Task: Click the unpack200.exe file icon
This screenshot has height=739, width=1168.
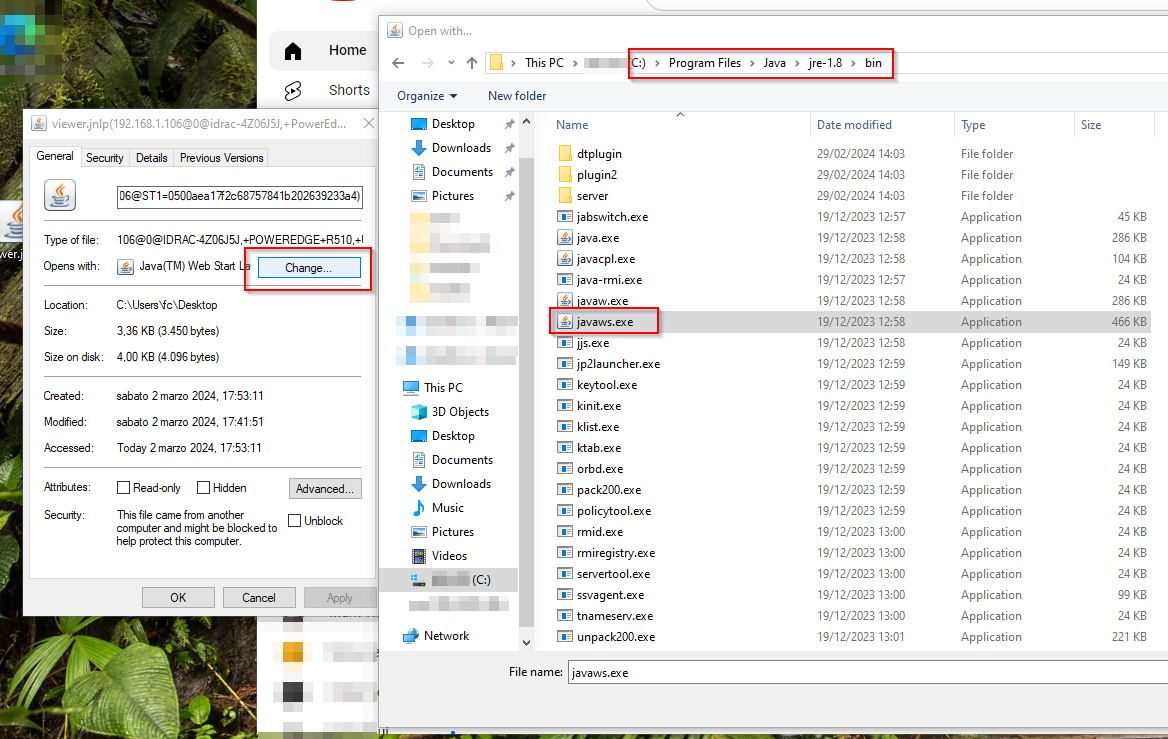Action: click(565, 637)
